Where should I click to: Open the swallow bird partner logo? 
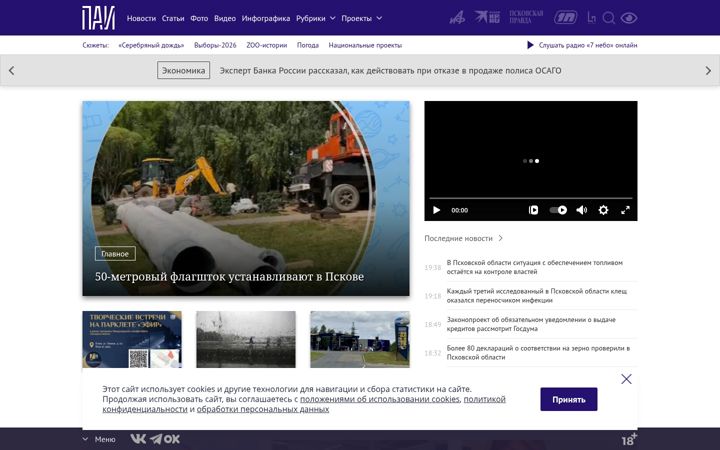coord(487,17)
